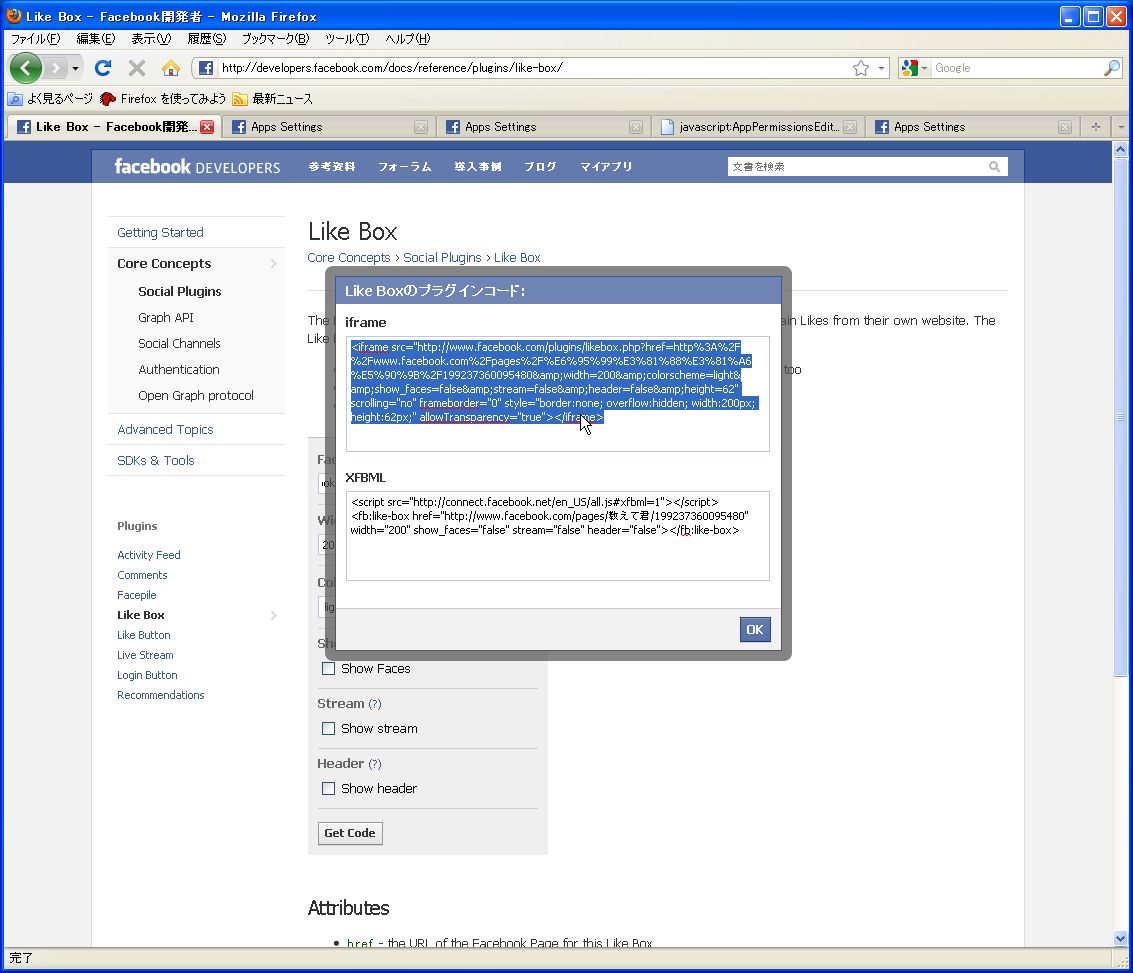Viewport: 1133px width, 973px height.
Task: Click the Social Plugins breadcrumb link
Action: 442,258
